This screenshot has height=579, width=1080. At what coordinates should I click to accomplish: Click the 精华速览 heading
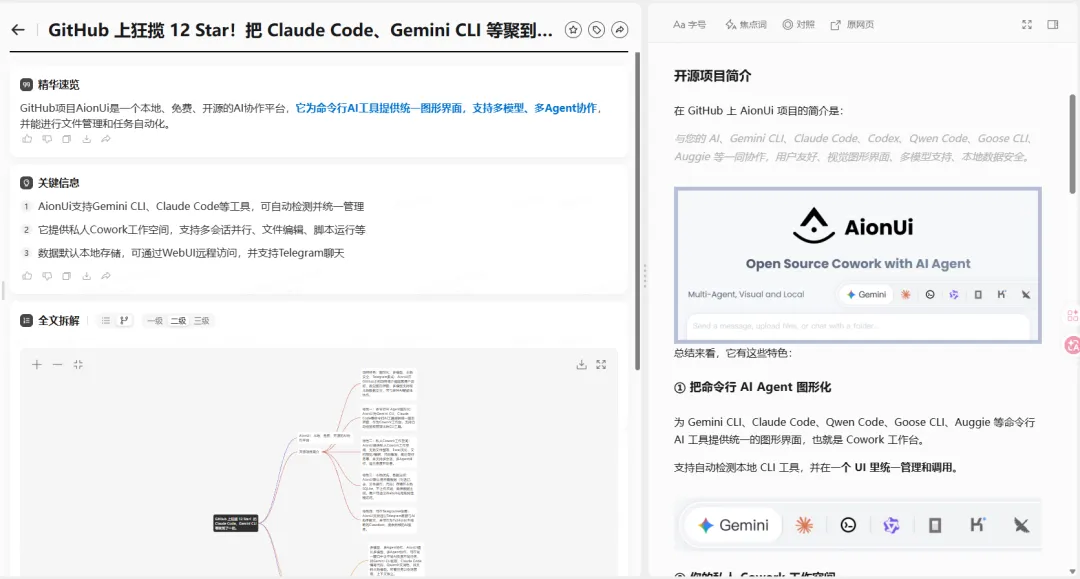click(59, 85)
